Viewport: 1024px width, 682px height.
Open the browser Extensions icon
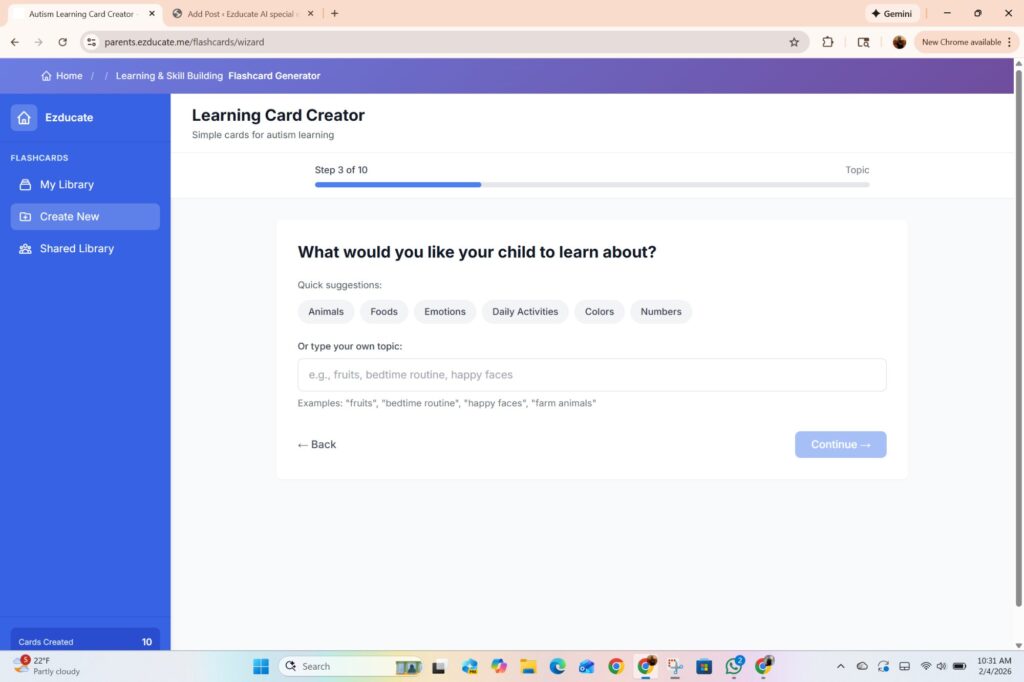pos(828,42)
